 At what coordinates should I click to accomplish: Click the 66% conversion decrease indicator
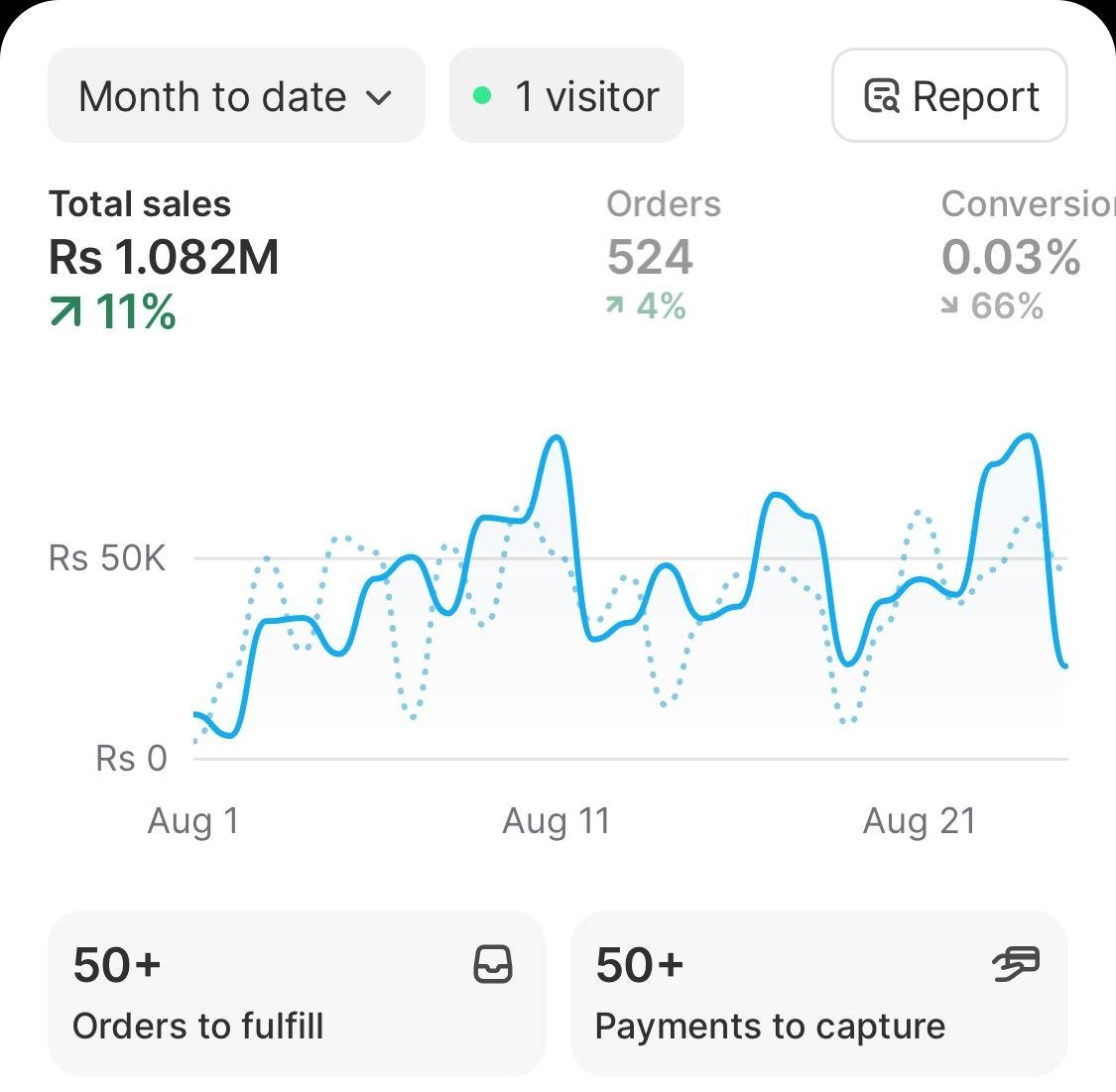[992, 305]
